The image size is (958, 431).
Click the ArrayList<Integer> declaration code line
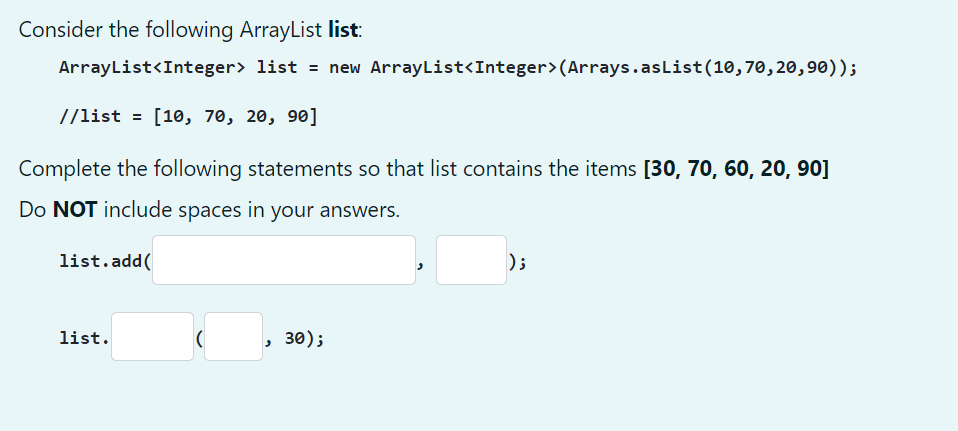point(458,67)
